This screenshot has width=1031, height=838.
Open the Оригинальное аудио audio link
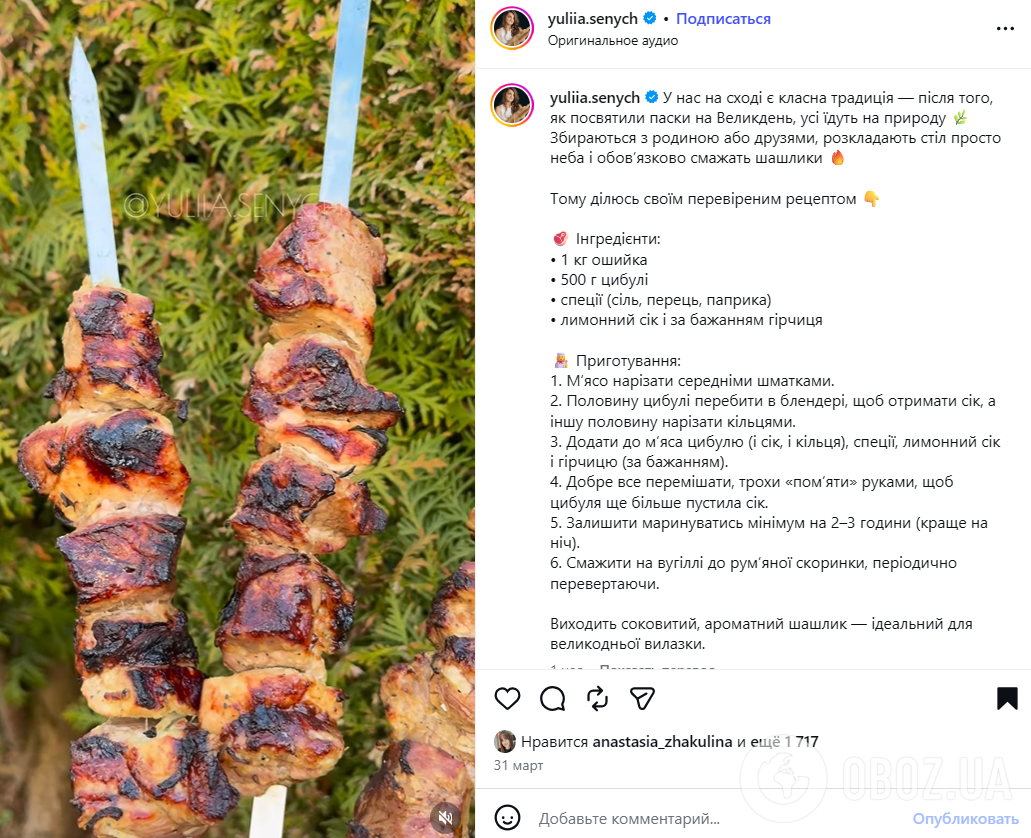tap(613, 40)
